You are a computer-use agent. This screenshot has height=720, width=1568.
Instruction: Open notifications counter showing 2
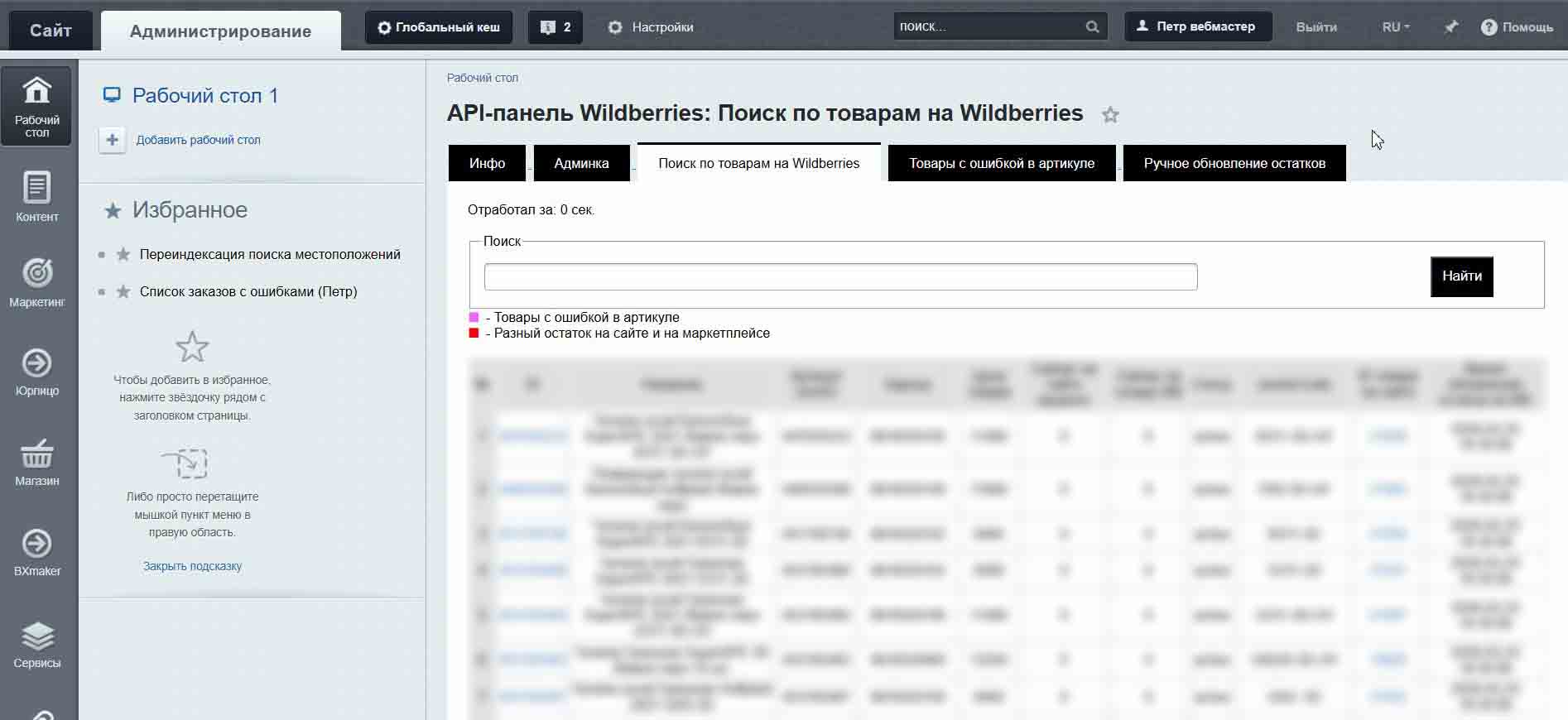[556, 27]
